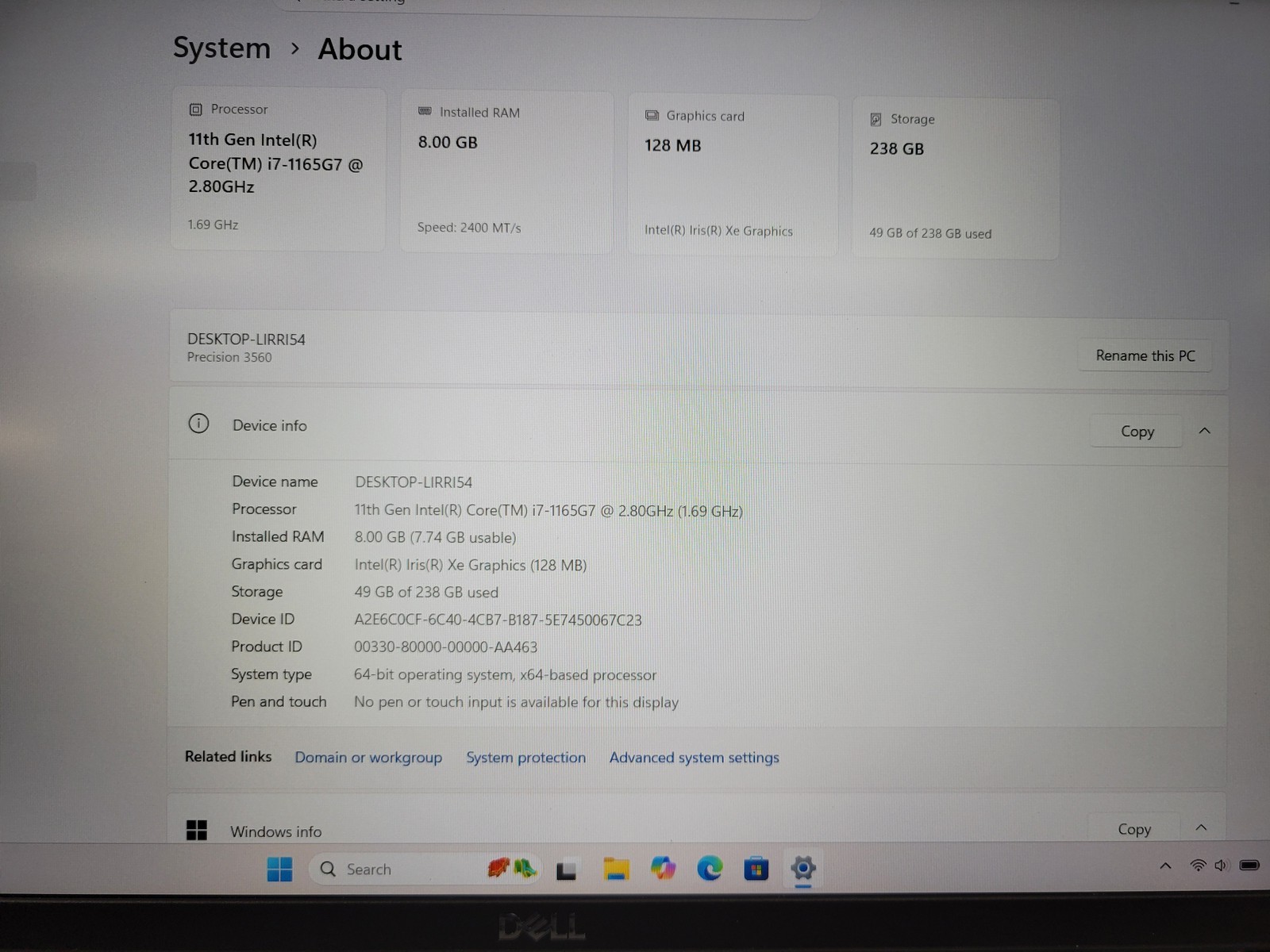Image resolution: width=1270 pixels, height=952 pixels.
Task: Click the Product ID value 00330-80000-00000-AA463
Action: click(x=445, y=647)
